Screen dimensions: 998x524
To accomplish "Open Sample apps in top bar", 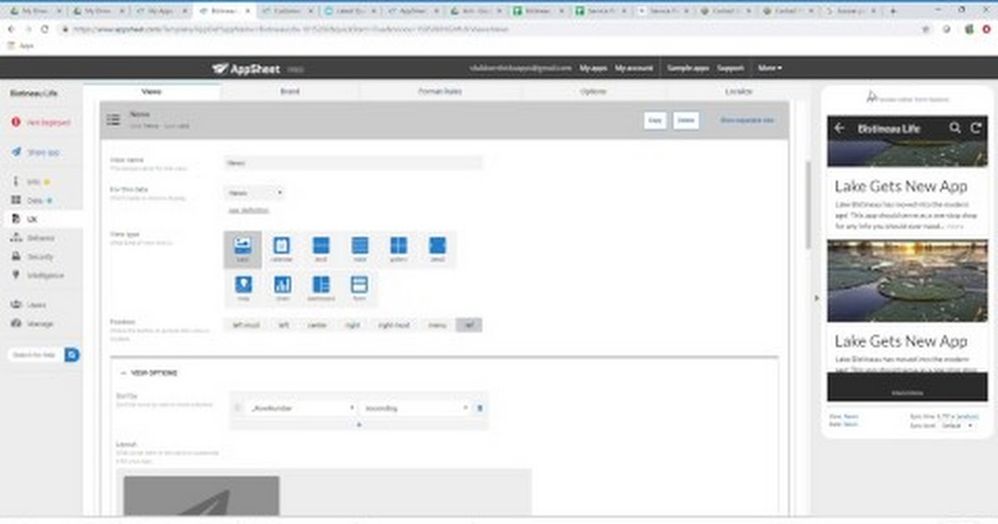I will (688, 67).
